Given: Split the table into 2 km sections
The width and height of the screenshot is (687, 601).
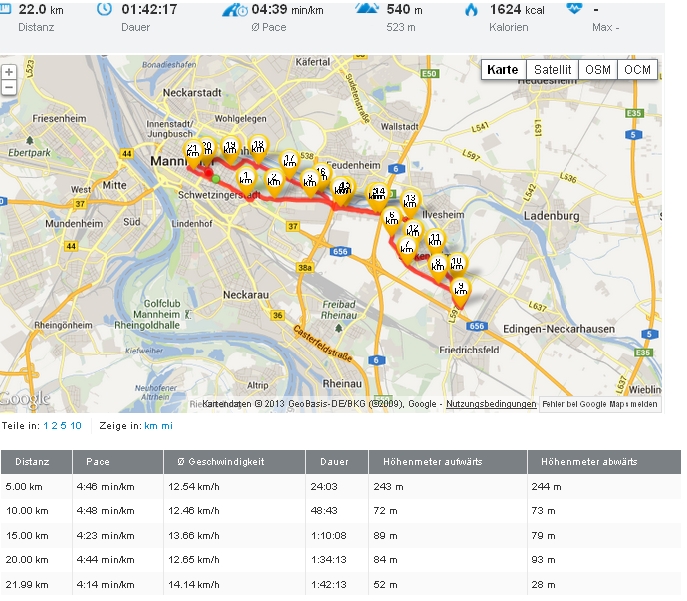Looking at the screenshot, I should click(54, 426).
